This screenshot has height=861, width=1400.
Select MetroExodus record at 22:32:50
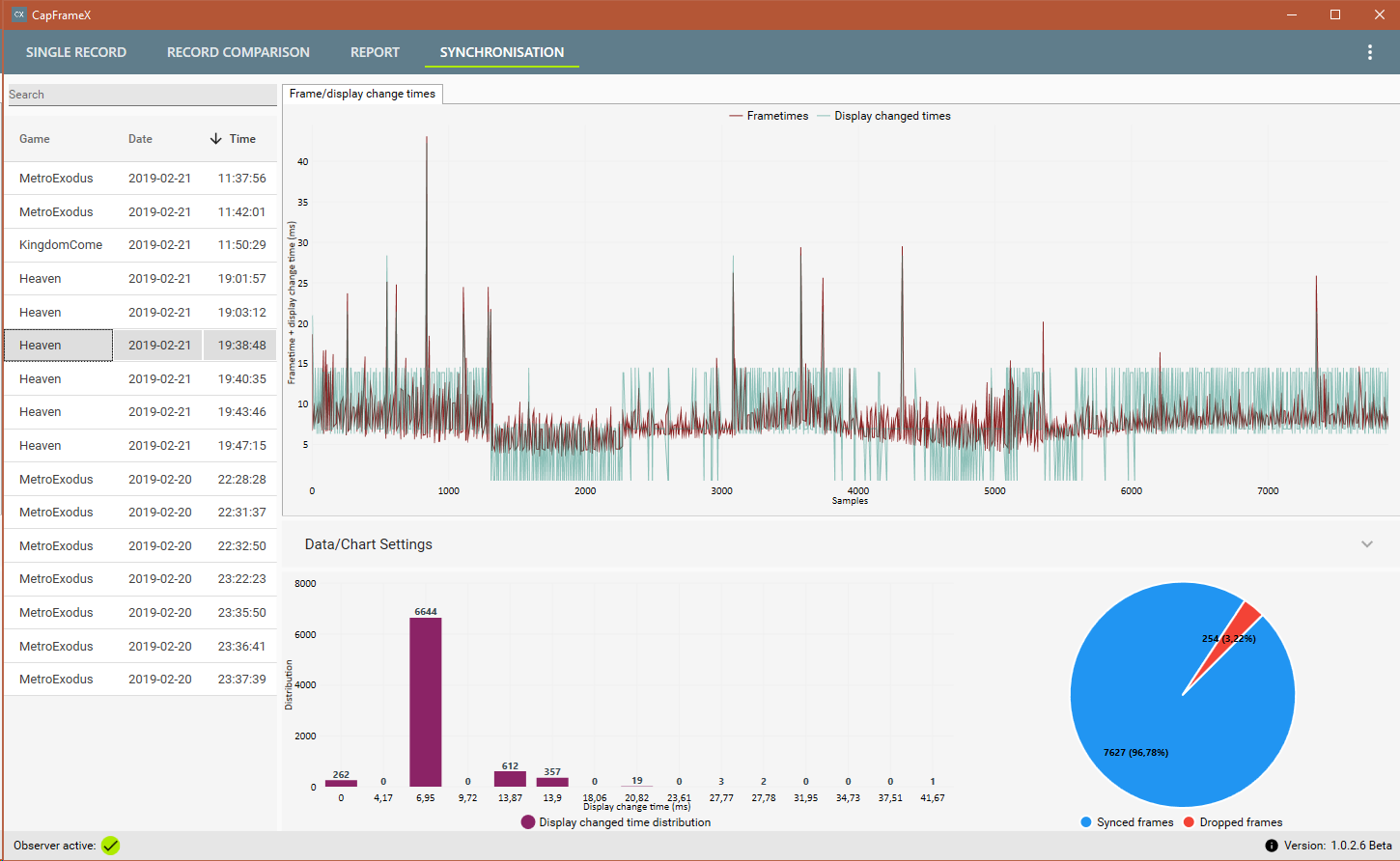(141, 545)
